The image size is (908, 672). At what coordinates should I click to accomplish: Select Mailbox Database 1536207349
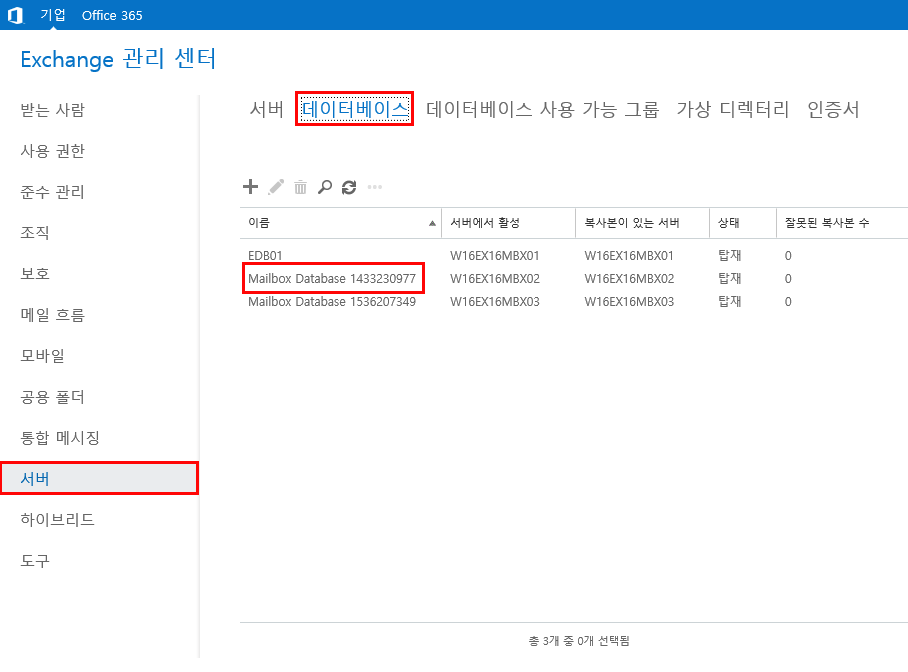[x=574, y=302]
